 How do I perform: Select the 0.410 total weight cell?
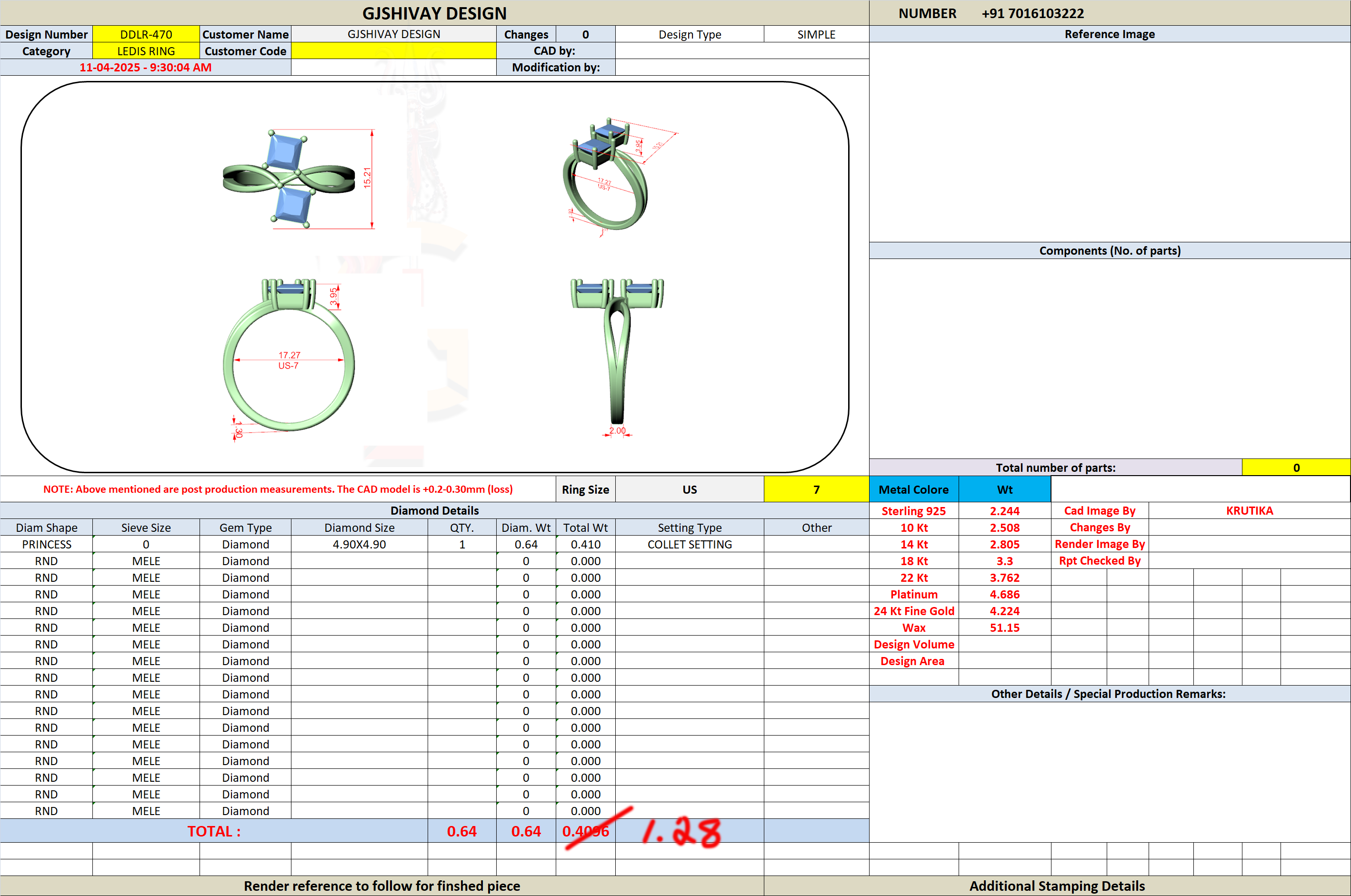(x=585, y=544)
